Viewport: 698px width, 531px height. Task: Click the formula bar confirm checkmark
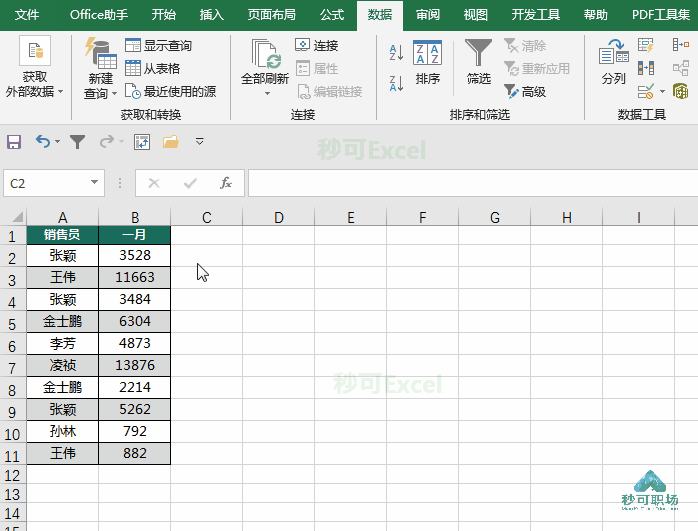(x=190, y=183)
